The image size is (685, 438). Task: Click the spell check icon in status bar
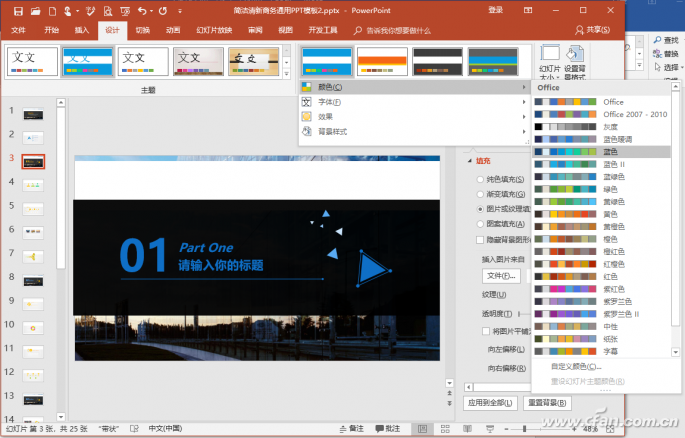click(x=134, y=429)
